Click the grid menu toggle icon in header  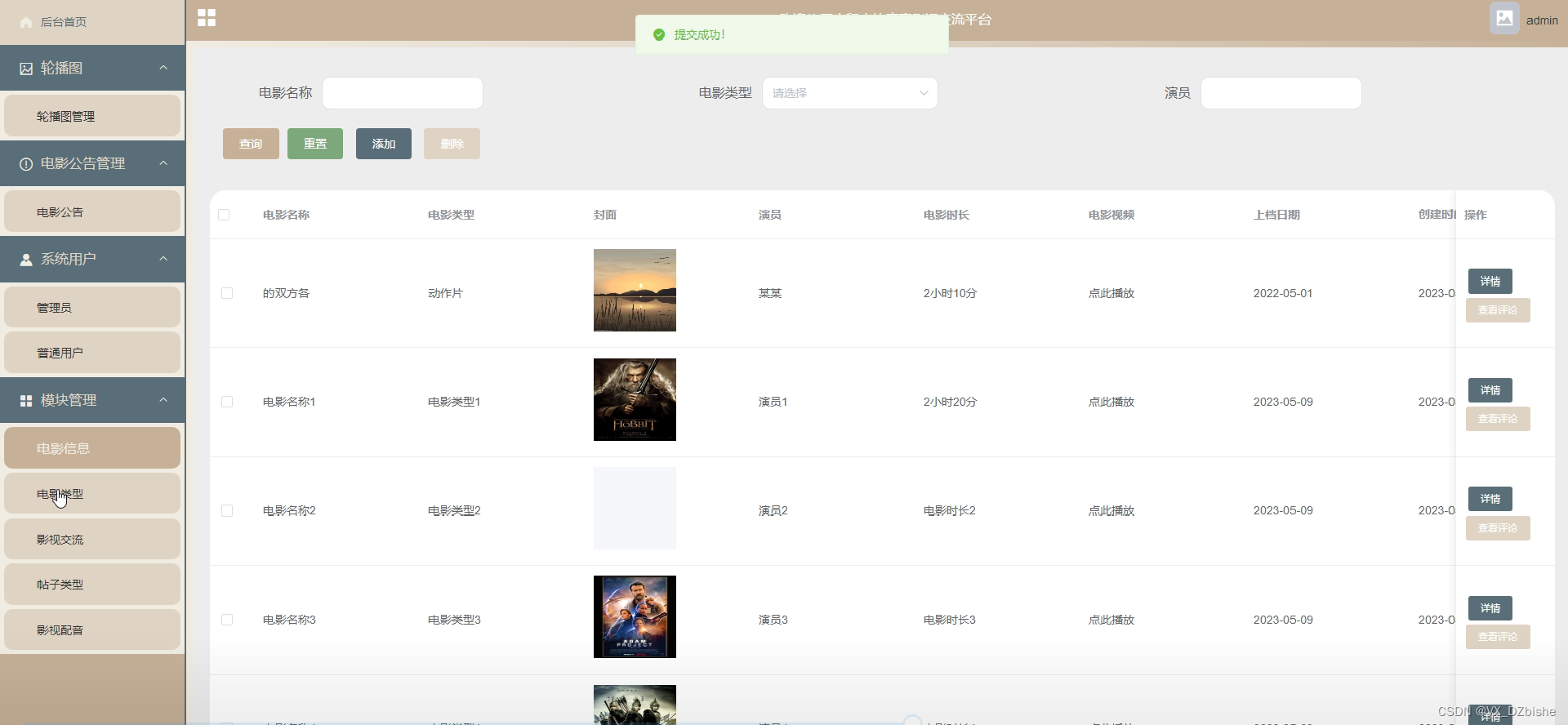[x=207, y=18]
